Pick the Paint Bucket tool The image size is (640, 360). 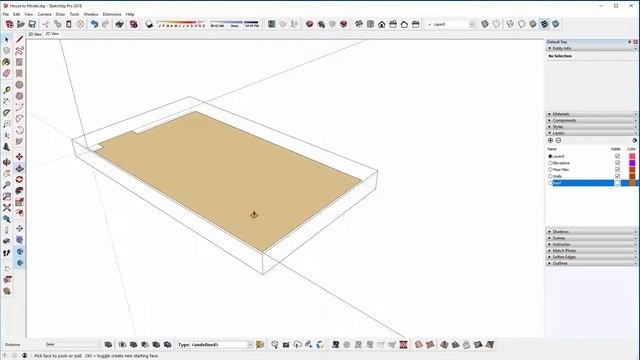(7, 62)
